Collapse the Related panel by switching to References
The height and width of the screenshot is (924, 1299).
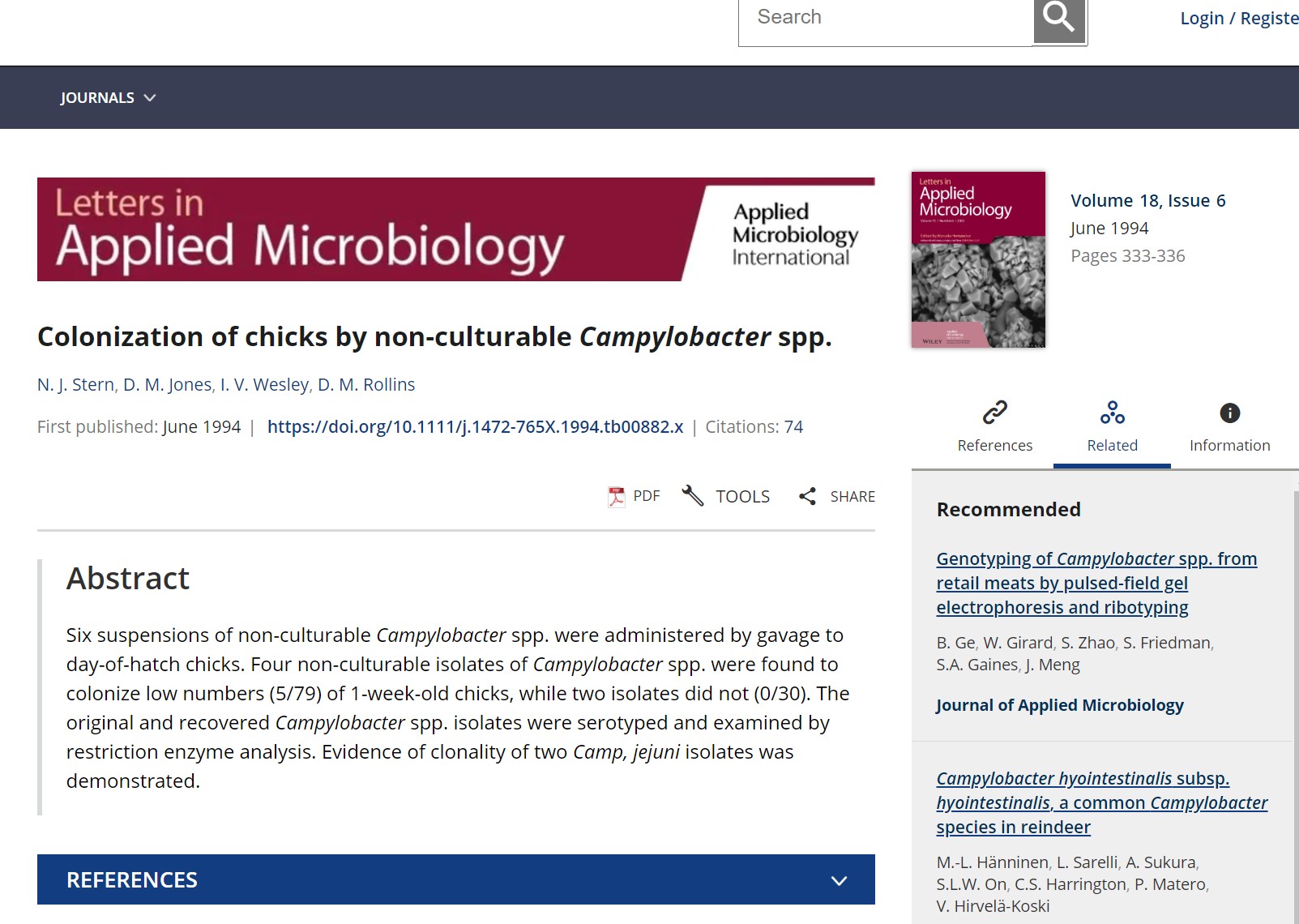point(995,426)
